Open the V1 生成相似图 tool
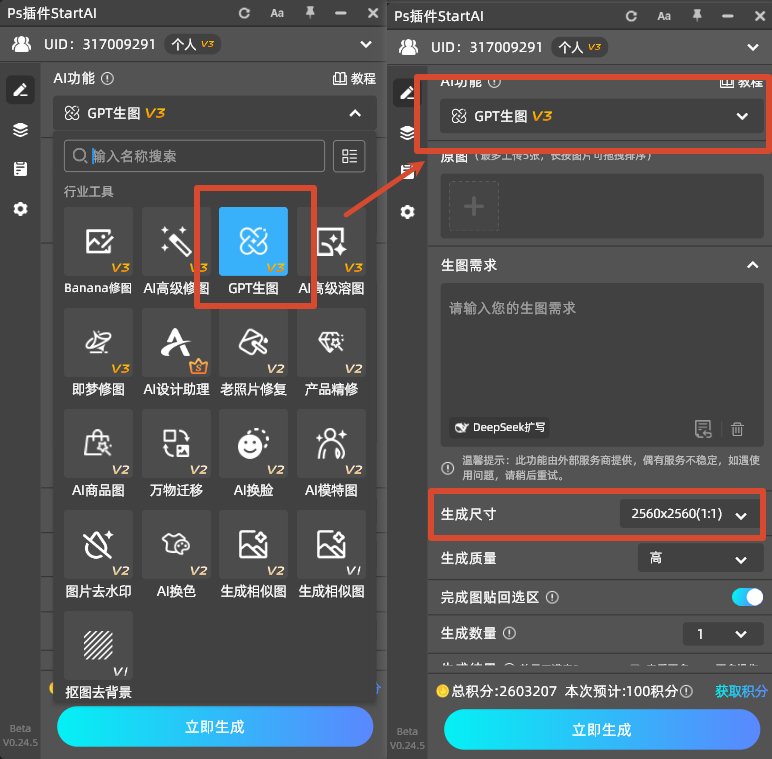 tap(331, 544)
